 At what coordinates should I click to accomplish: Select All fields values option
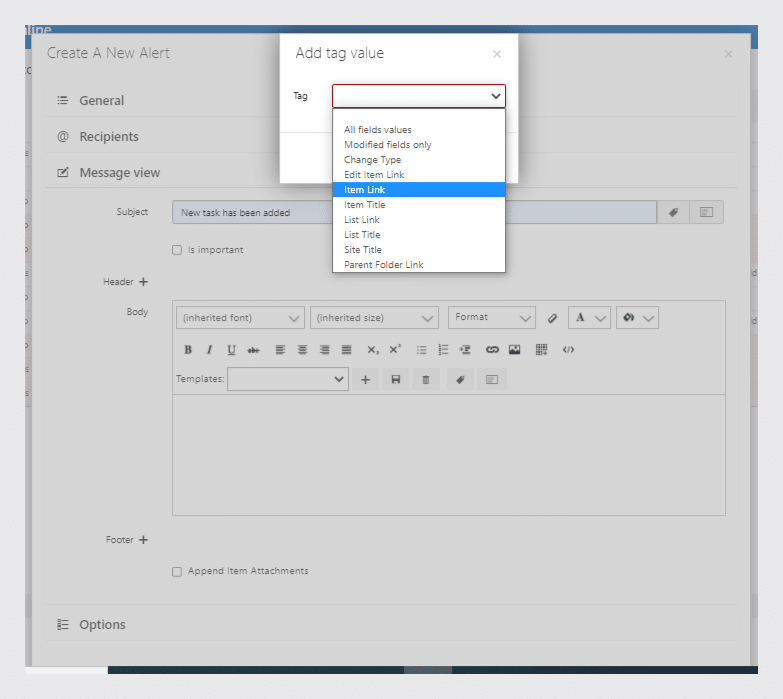(x=418, y=130)
